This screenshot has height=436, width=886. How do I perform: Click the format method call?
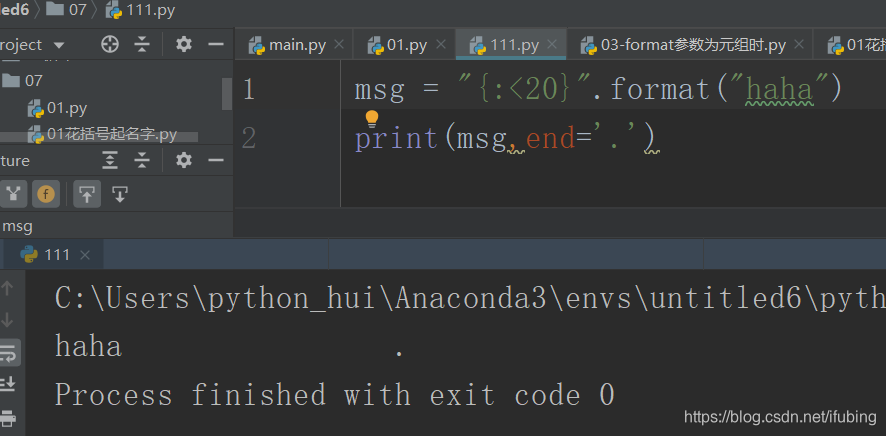click(659, 89)
